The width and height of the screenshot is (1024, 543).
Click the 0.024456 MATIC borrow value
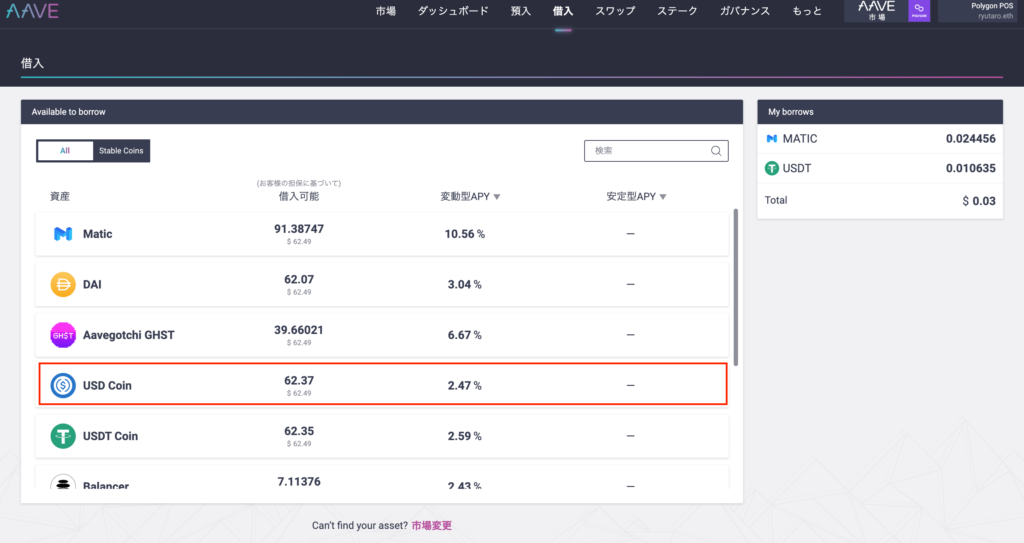pos(970,139)
